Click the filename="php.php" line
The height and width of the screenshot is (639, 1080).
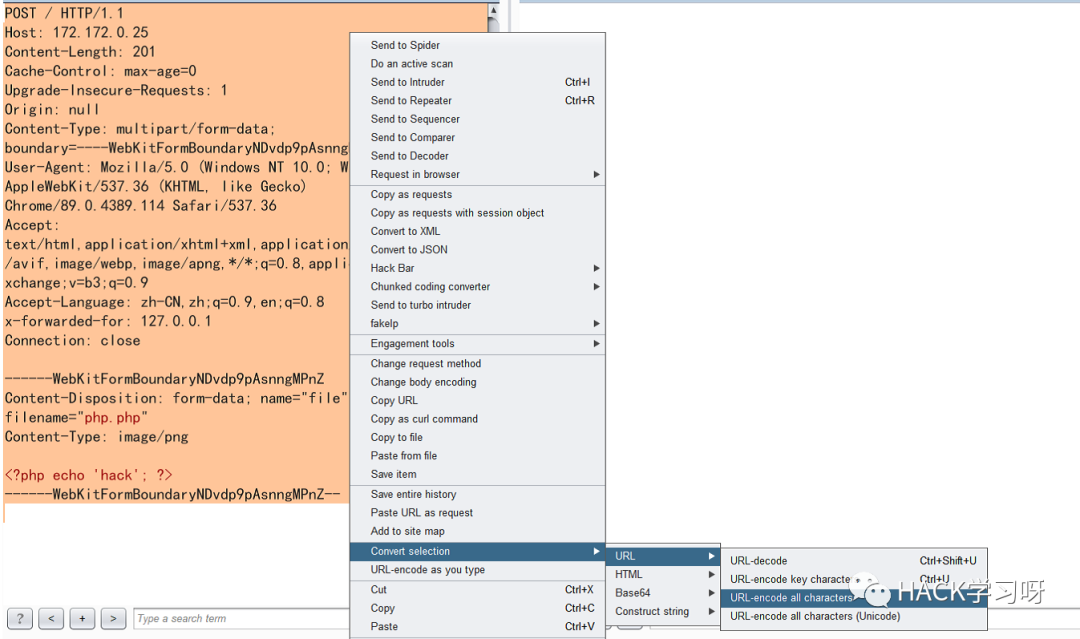[x=76, y=418]
